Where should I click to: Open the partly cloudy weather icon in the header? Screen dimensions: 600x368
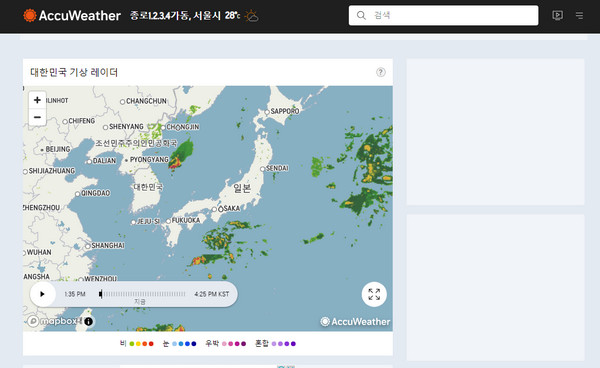coord(251,16)
